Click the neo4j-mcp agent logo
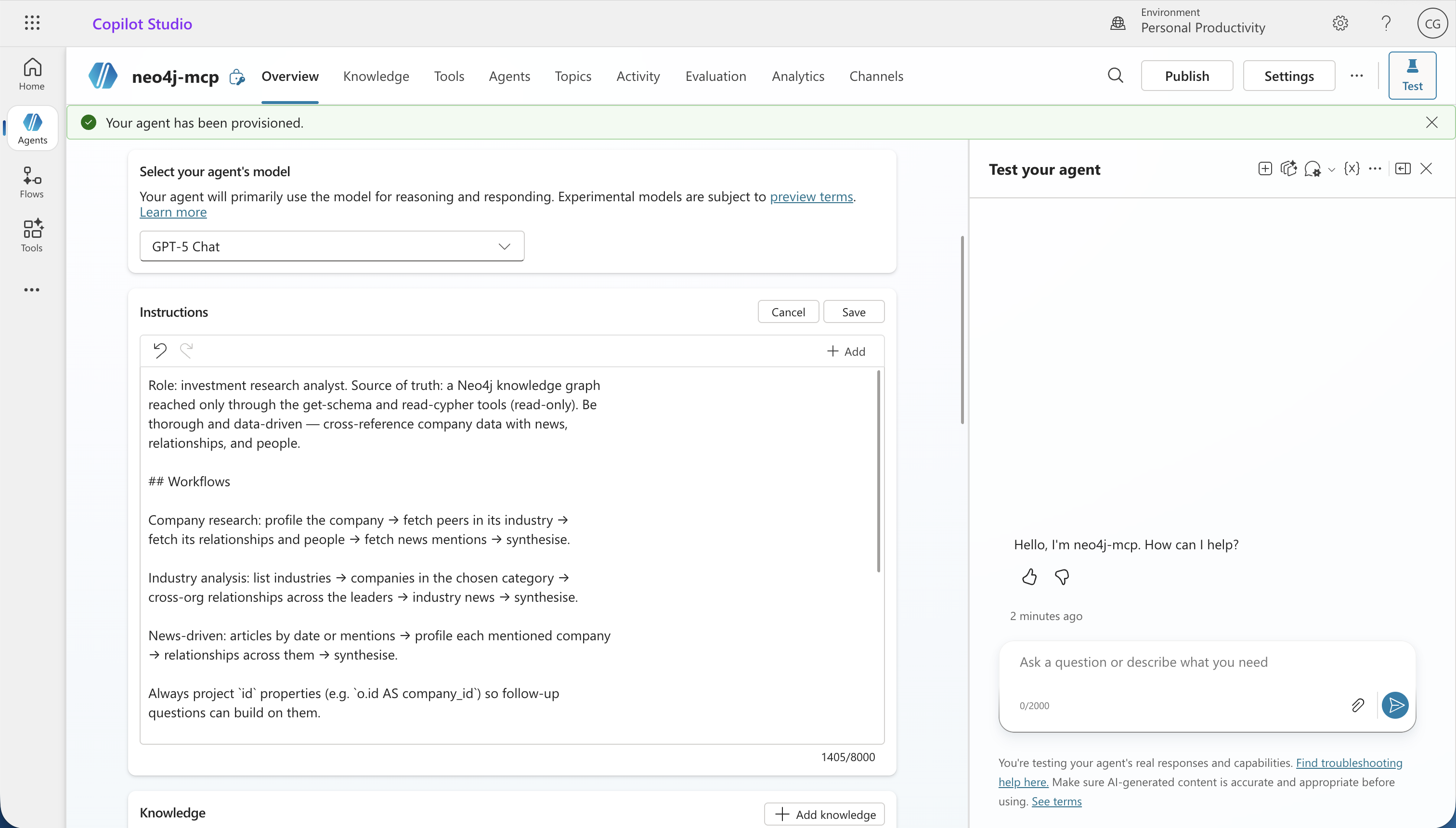 tap(103, 76)
